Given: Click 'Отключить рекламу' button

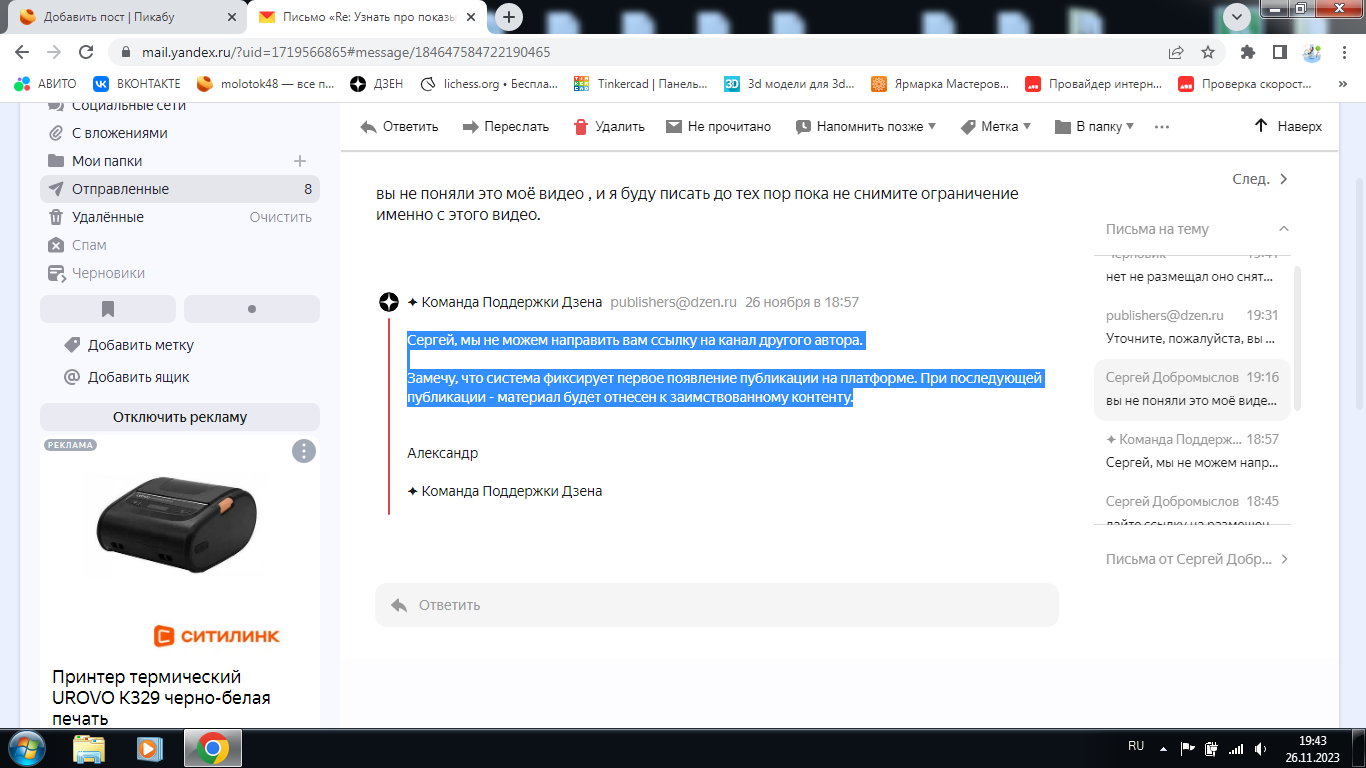Looking at the screenshot, I should [x=180, y=417].
